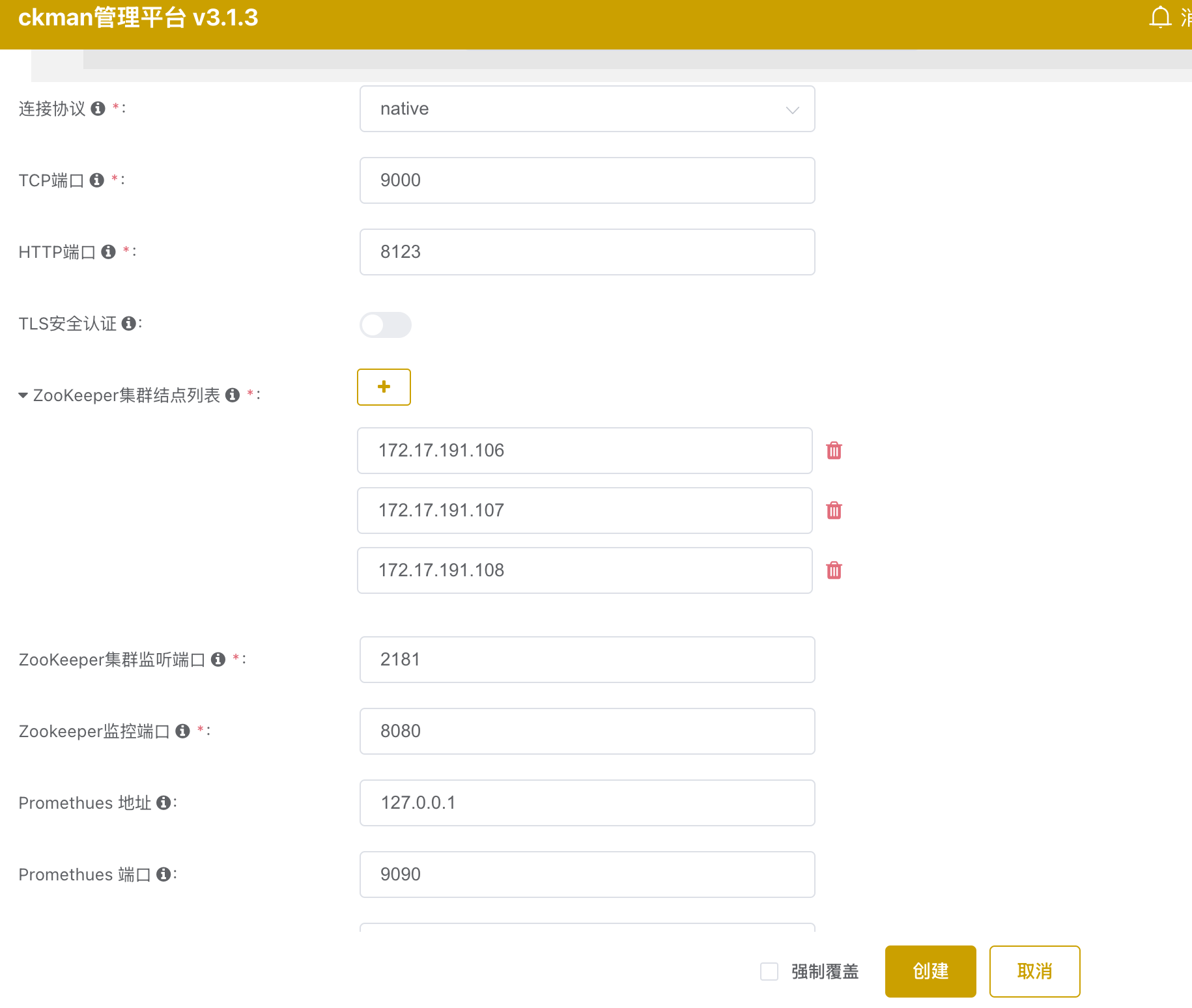Click info icon next to Zookeeper监控端口

point(183,731)
